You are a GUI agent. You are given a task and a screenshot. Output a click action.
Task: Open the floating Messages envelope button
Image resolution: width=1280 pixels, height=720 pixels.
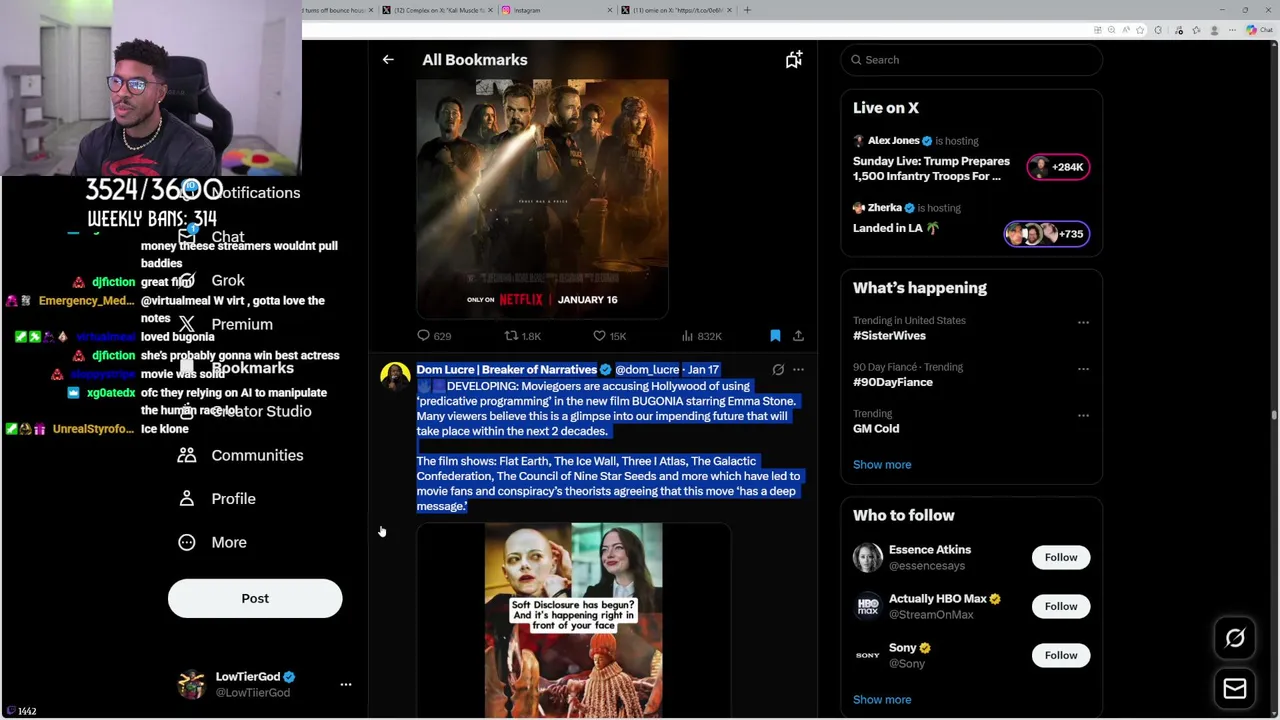(1235, 688)
